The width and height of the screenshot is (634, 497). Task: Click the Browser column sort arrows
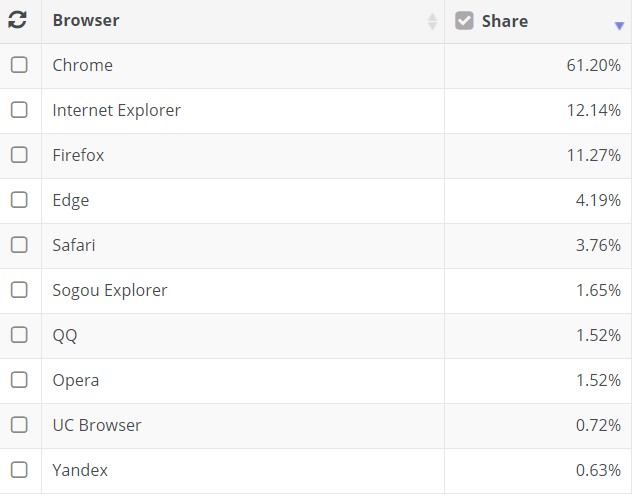click(x=432, y=21)
